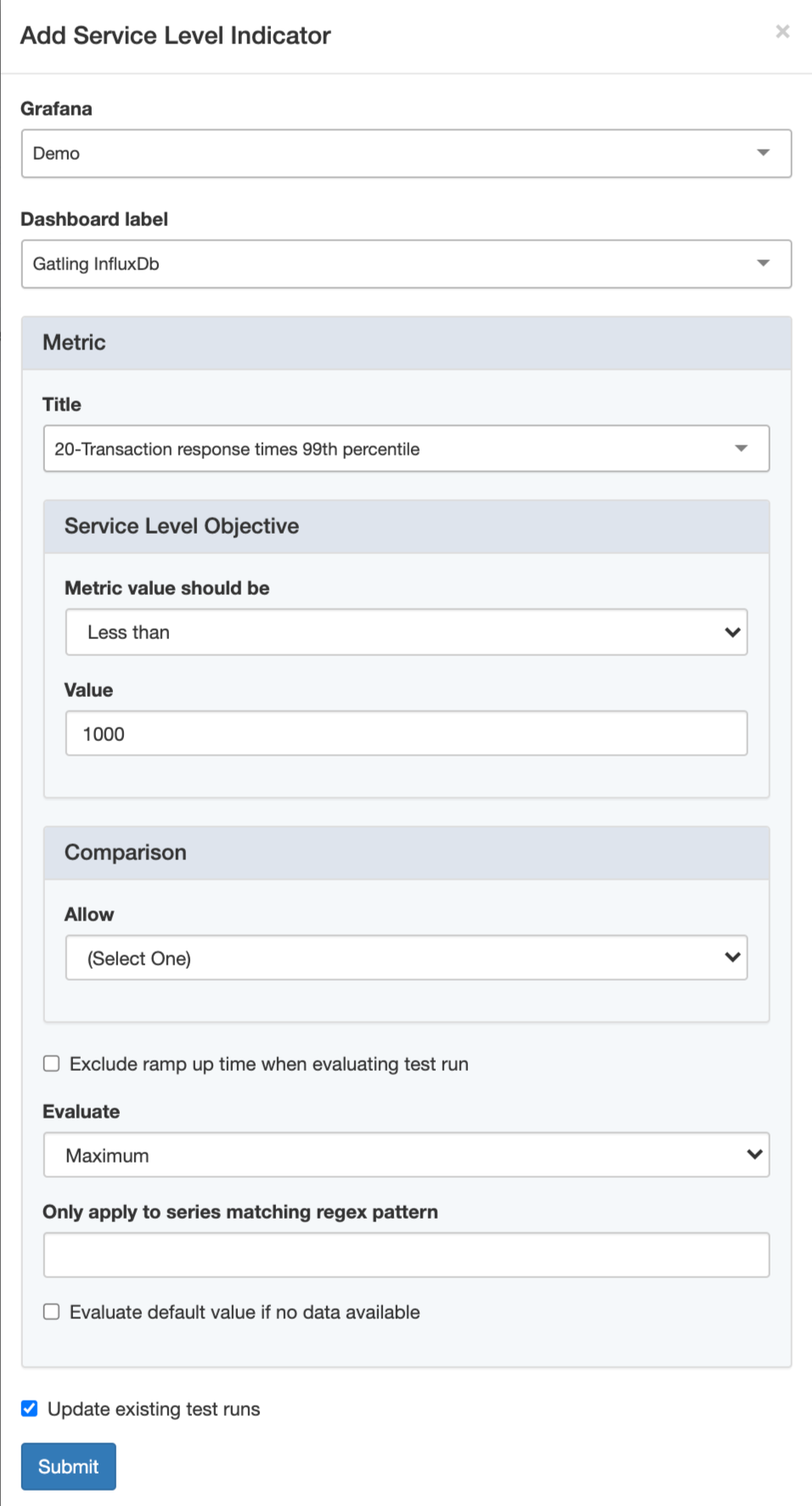Focus the series regex pattern field
The image size is (812, 1506).
406,1255
